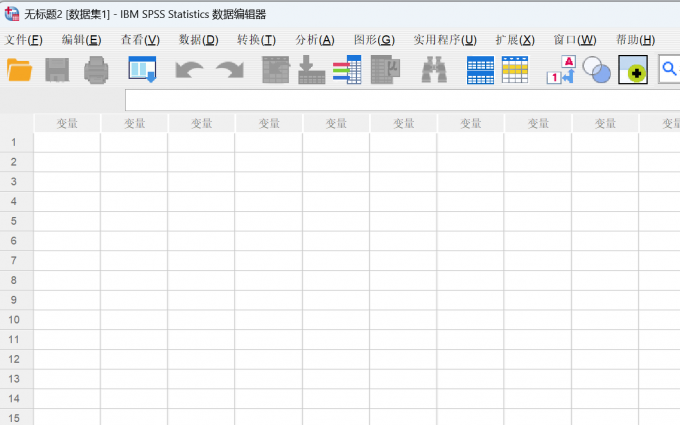
Task: Open the 编辑(E) menu
Action: [x=82, y=40]
